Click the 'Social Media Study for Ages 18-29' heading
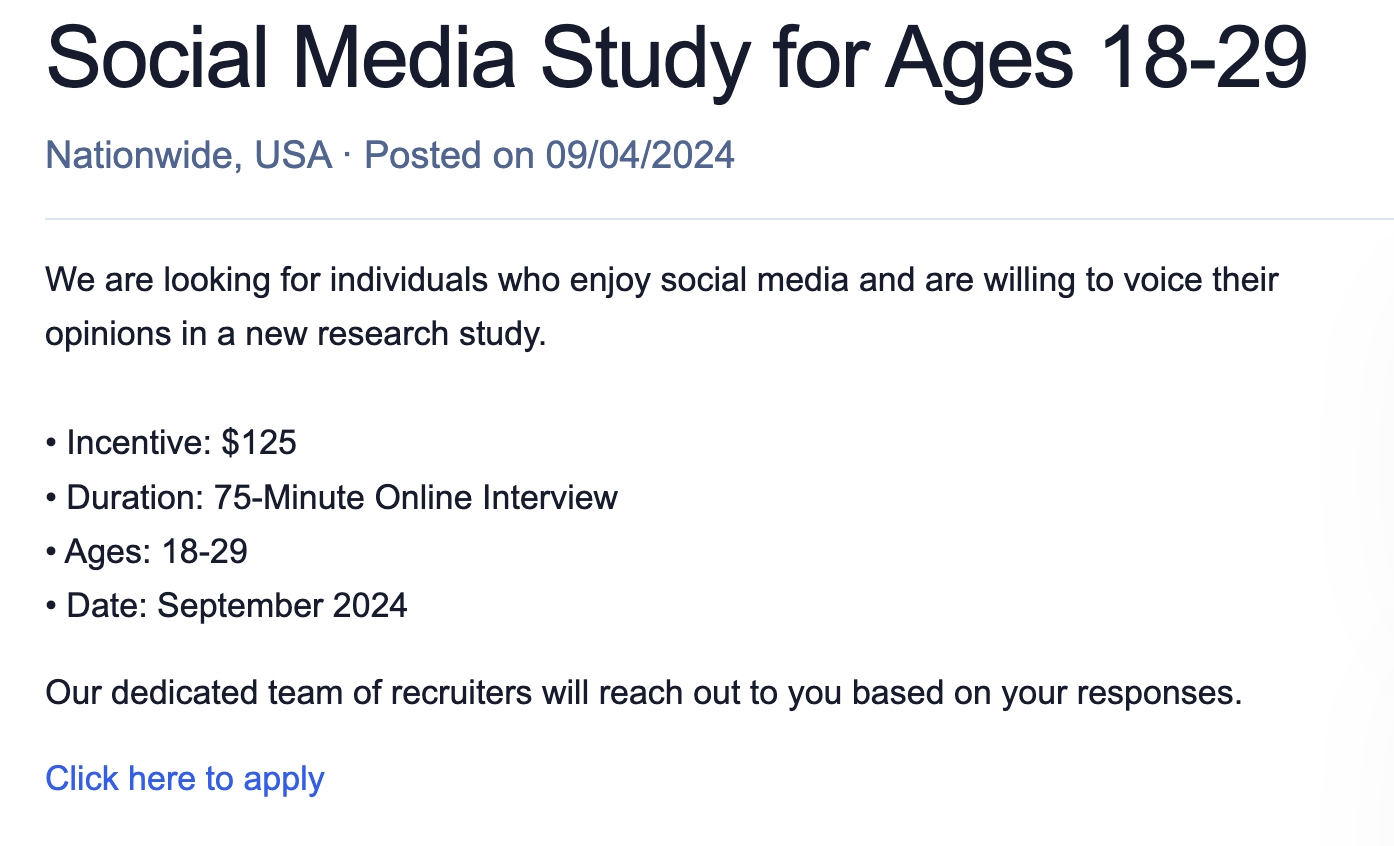 point(677,57)
